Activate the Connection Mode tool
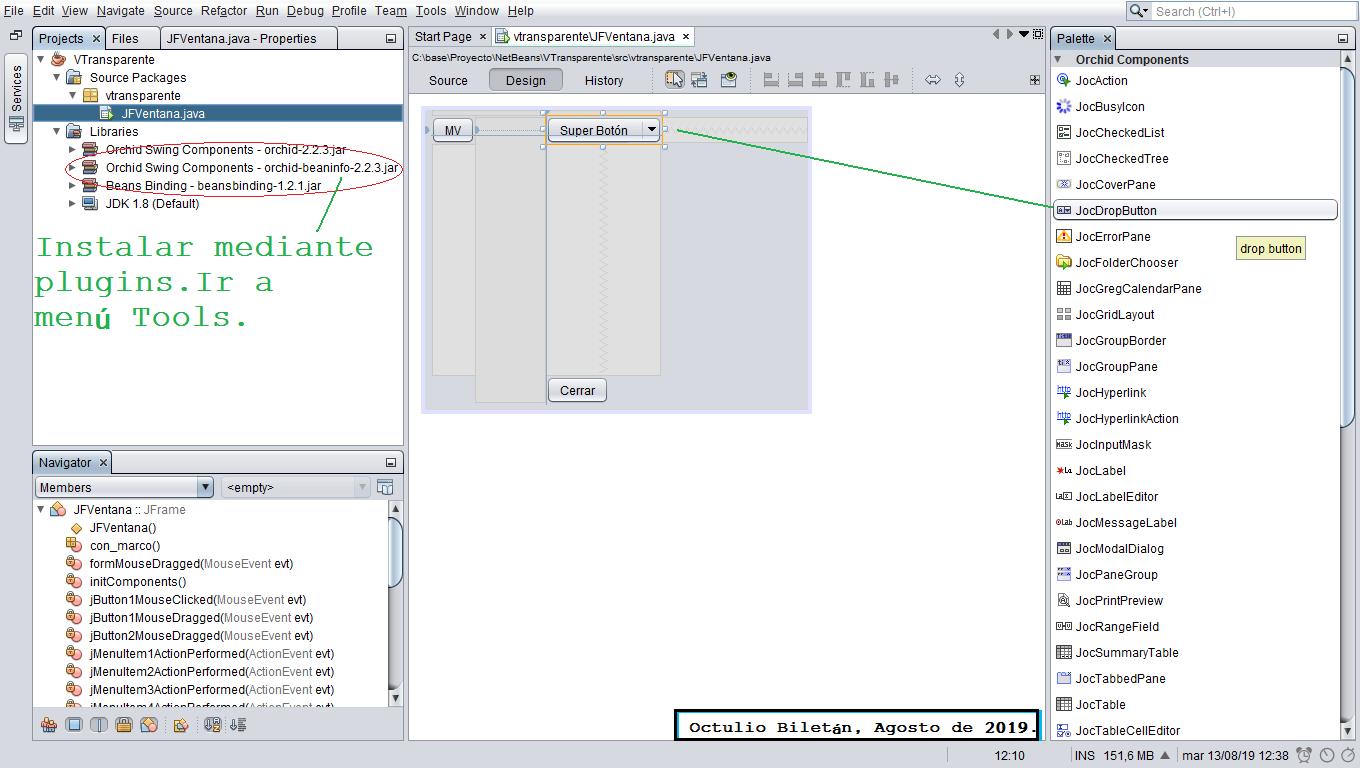The image size is (1360, 768). (x=699, y=80)
